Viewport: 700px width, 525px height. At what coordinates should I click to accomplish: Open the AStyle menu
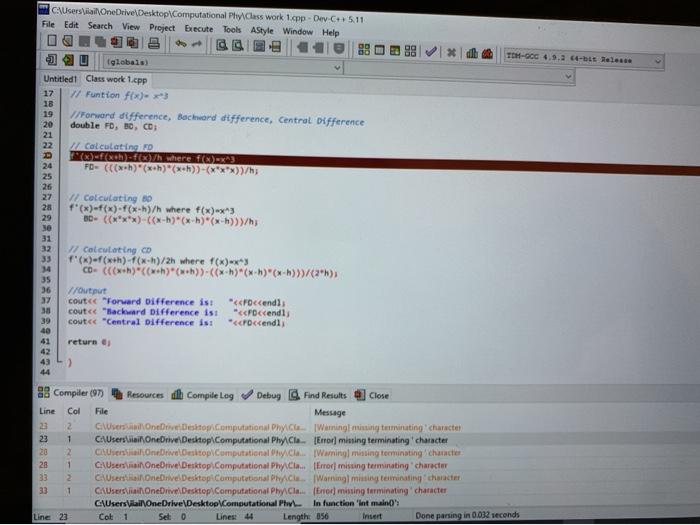(262, 30)
